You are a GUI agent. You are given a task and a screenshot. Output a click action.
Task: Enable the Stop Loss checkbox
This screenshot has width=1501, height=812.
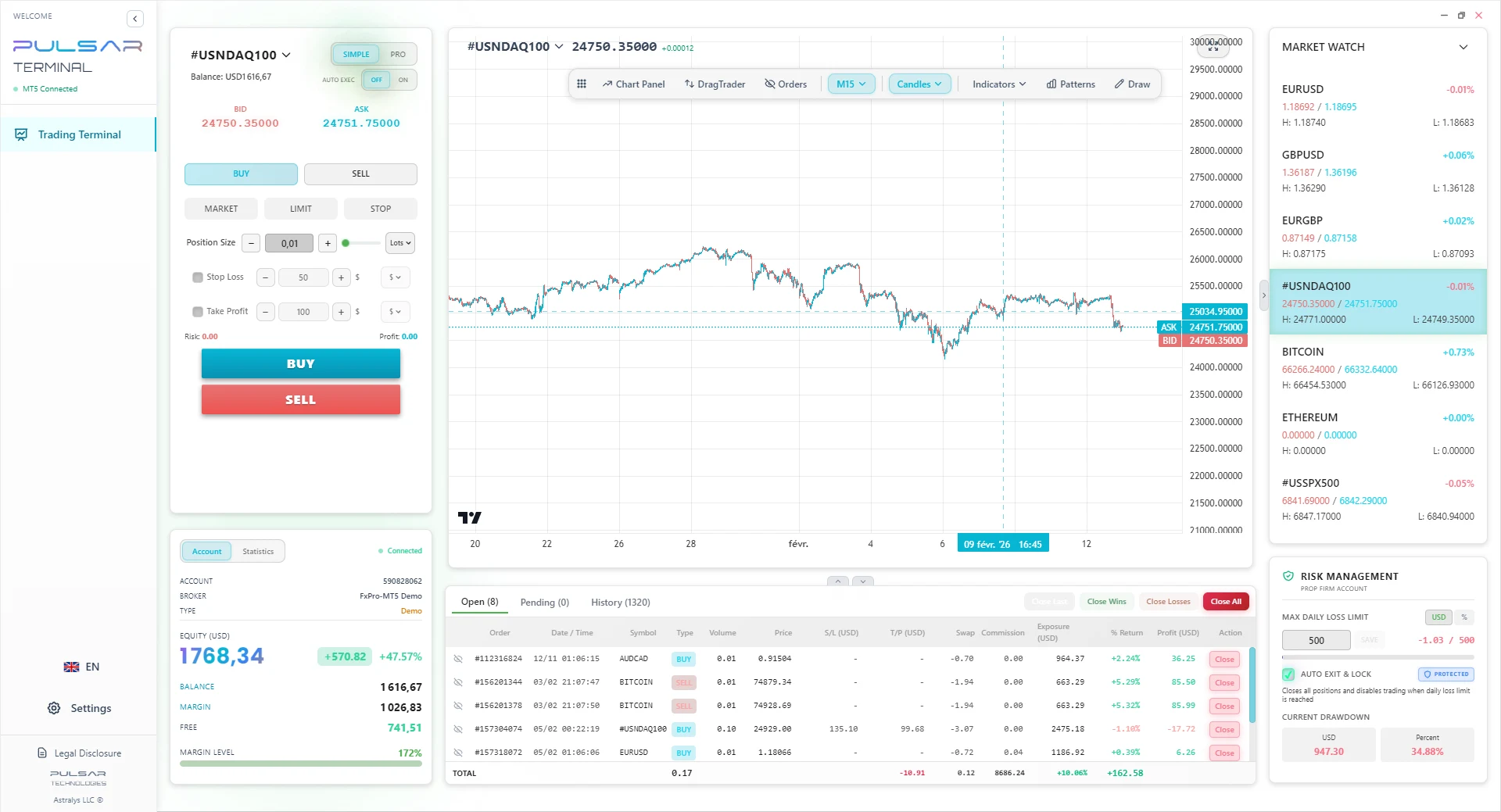click(x=198, y=277)
